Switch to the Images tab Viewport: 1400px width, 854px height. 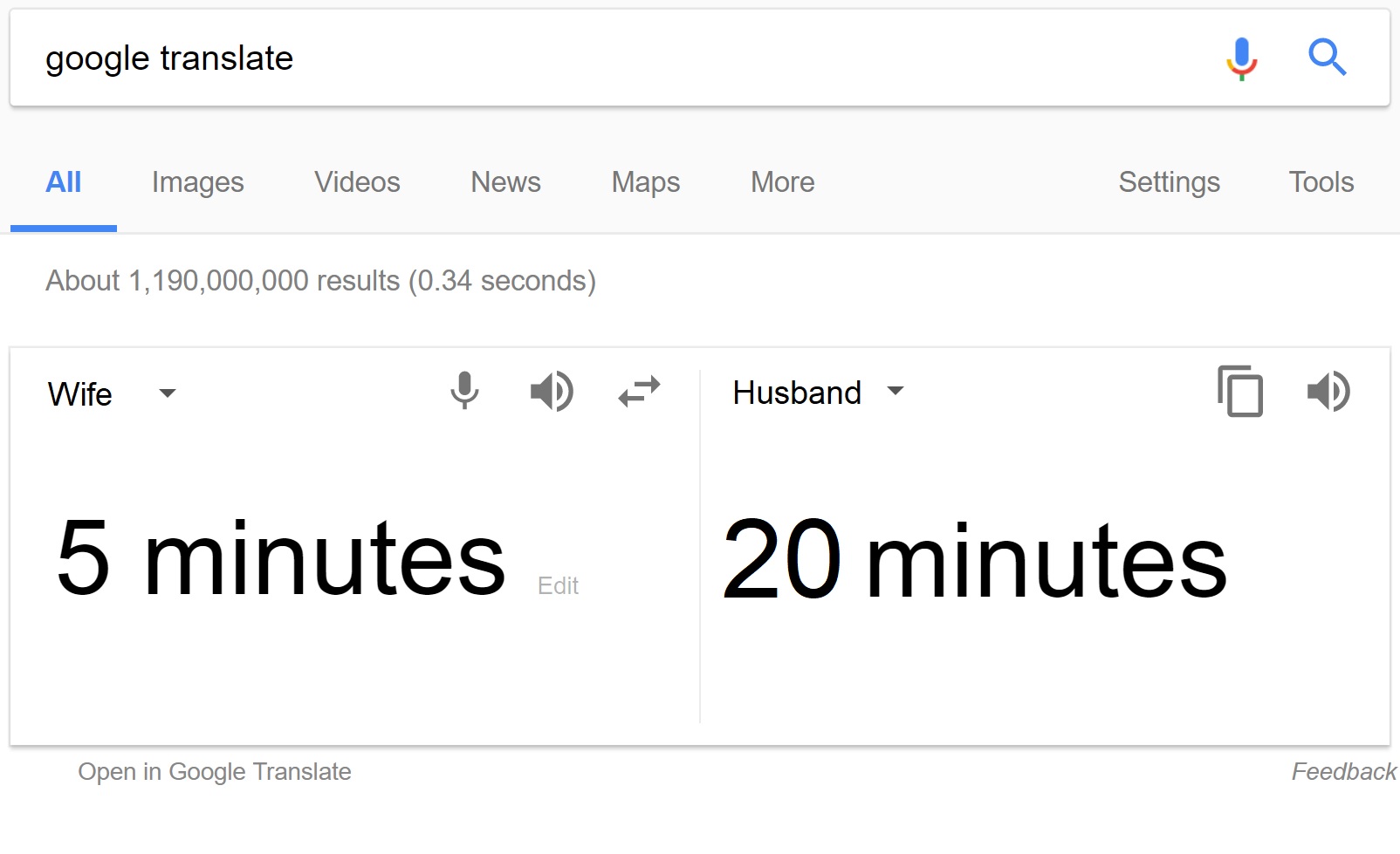[196, 182]
